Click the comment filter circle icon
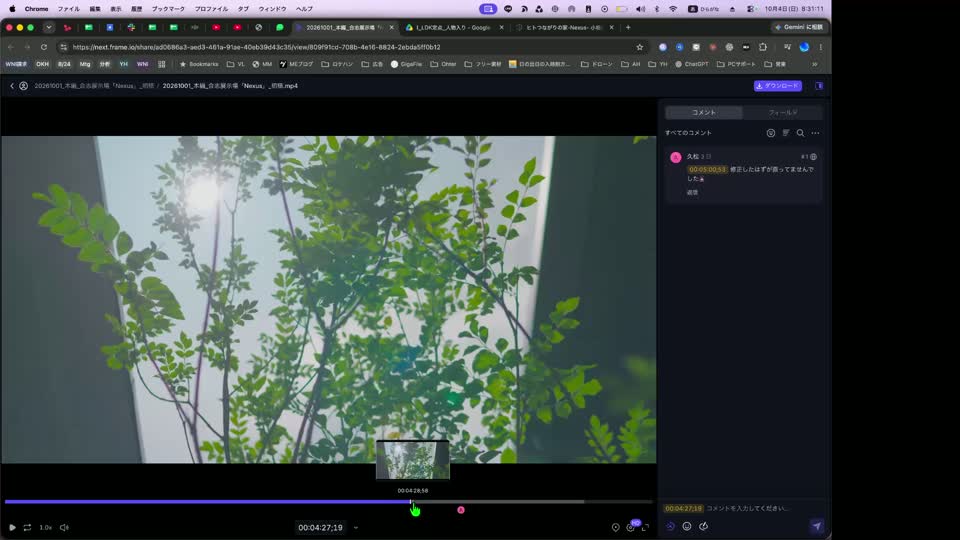The height and width of the screenshot is (540, 960). [x=771, y=133]
